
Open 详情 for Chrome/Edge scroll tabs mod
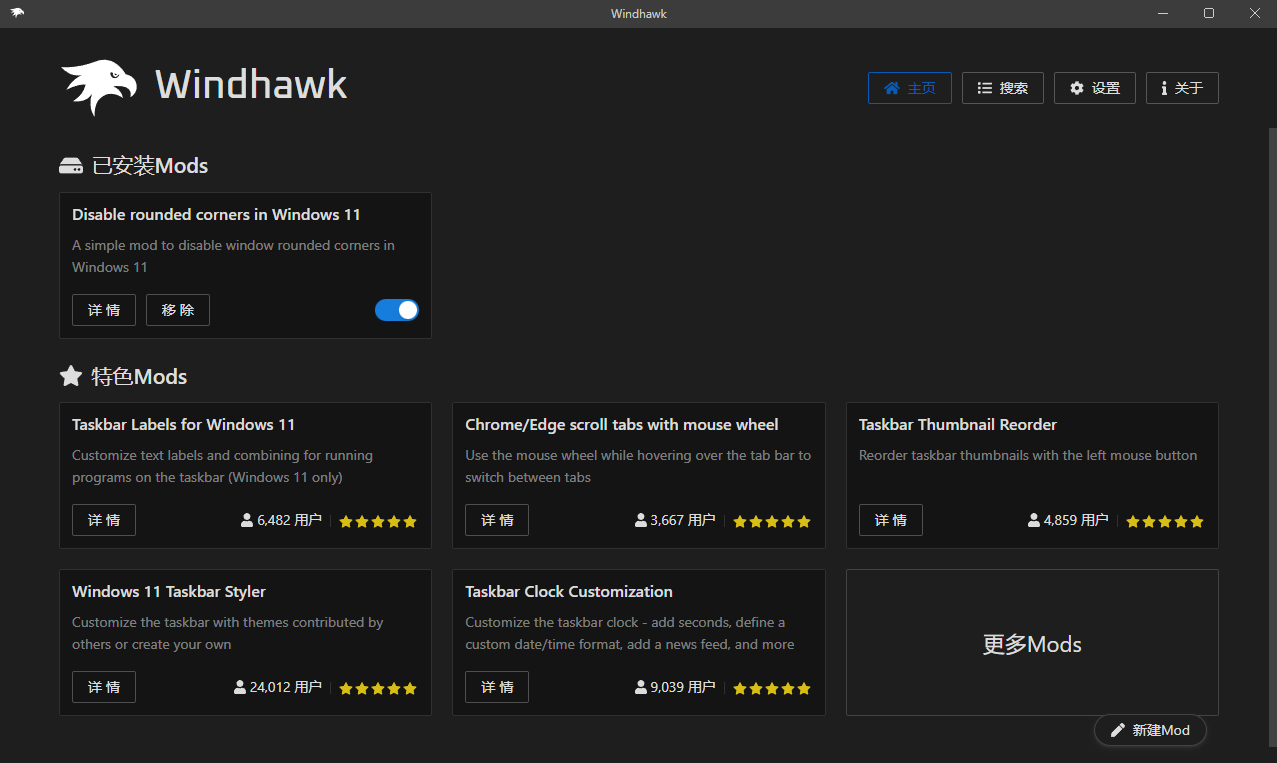point(497,520)
